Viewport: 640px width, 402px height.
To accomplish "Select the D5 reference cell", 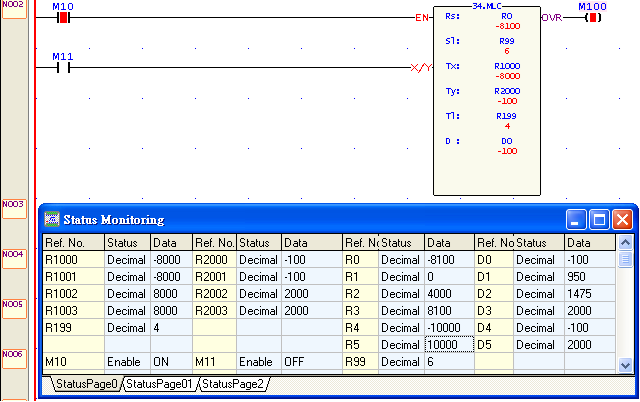I will pyautogui.click(x=494, y=344).
